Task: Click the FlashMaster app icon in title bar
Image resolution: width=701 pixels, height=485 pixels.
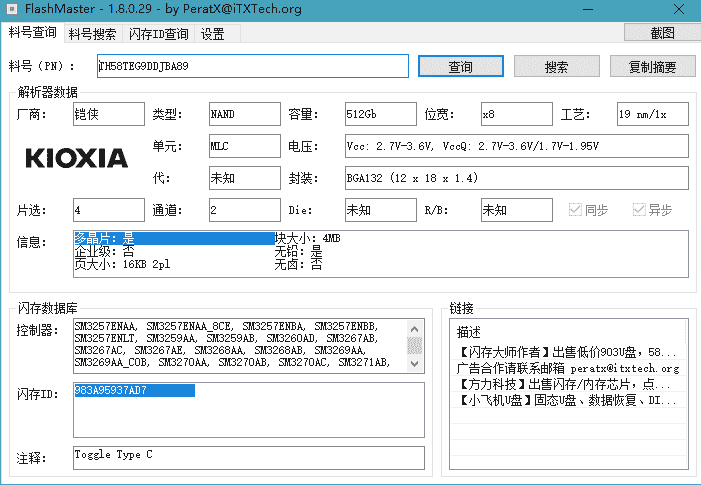Action: 12,8
